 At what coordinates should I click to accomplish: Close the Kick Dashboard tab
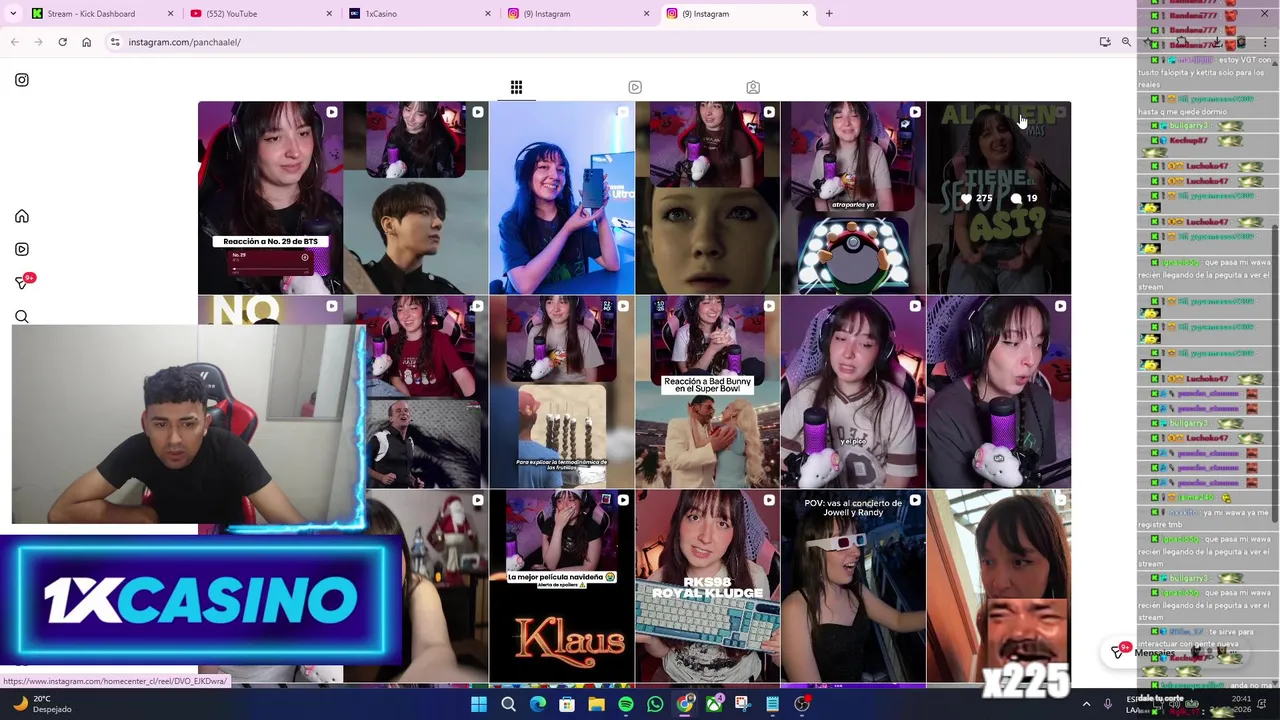[x=170, y=14]
